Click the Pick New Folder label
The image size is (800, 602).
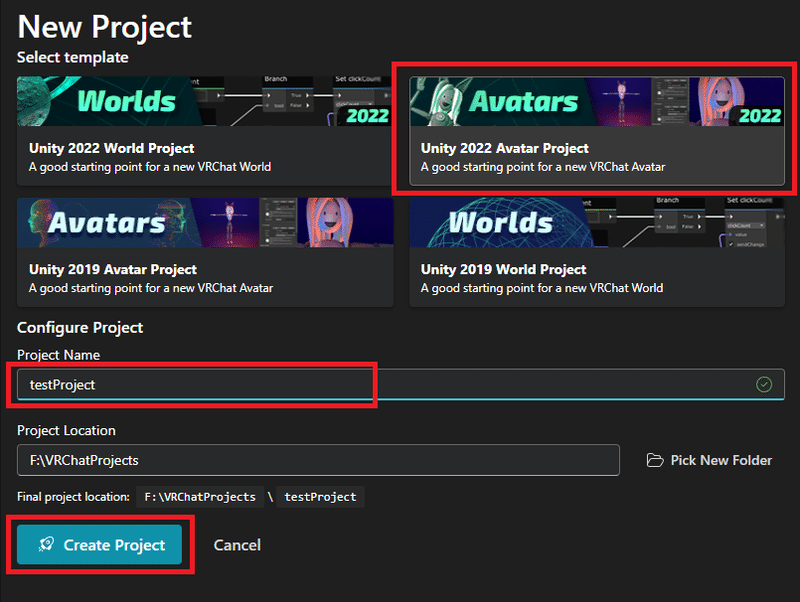(x=721, y=460)
